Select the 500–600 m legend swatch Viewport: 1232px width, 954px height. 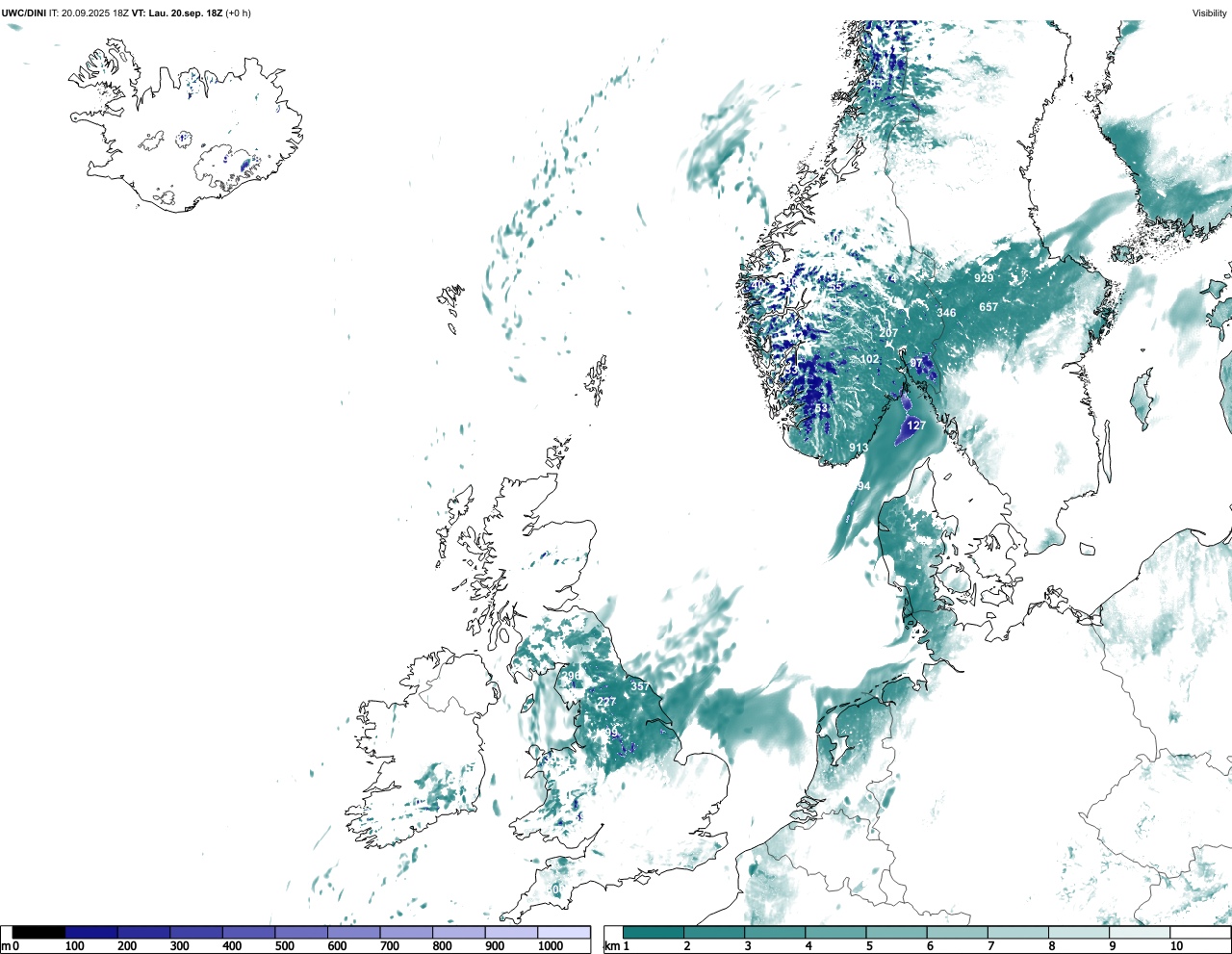tap(301, 933)
